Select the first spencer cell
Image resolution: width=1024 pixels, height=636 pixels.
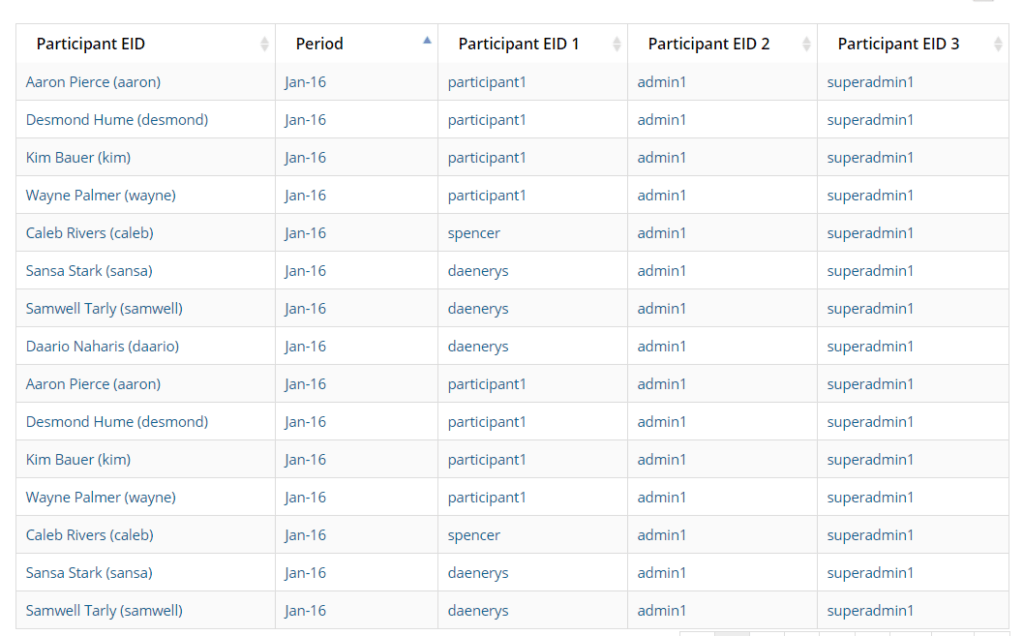[474, 233]
